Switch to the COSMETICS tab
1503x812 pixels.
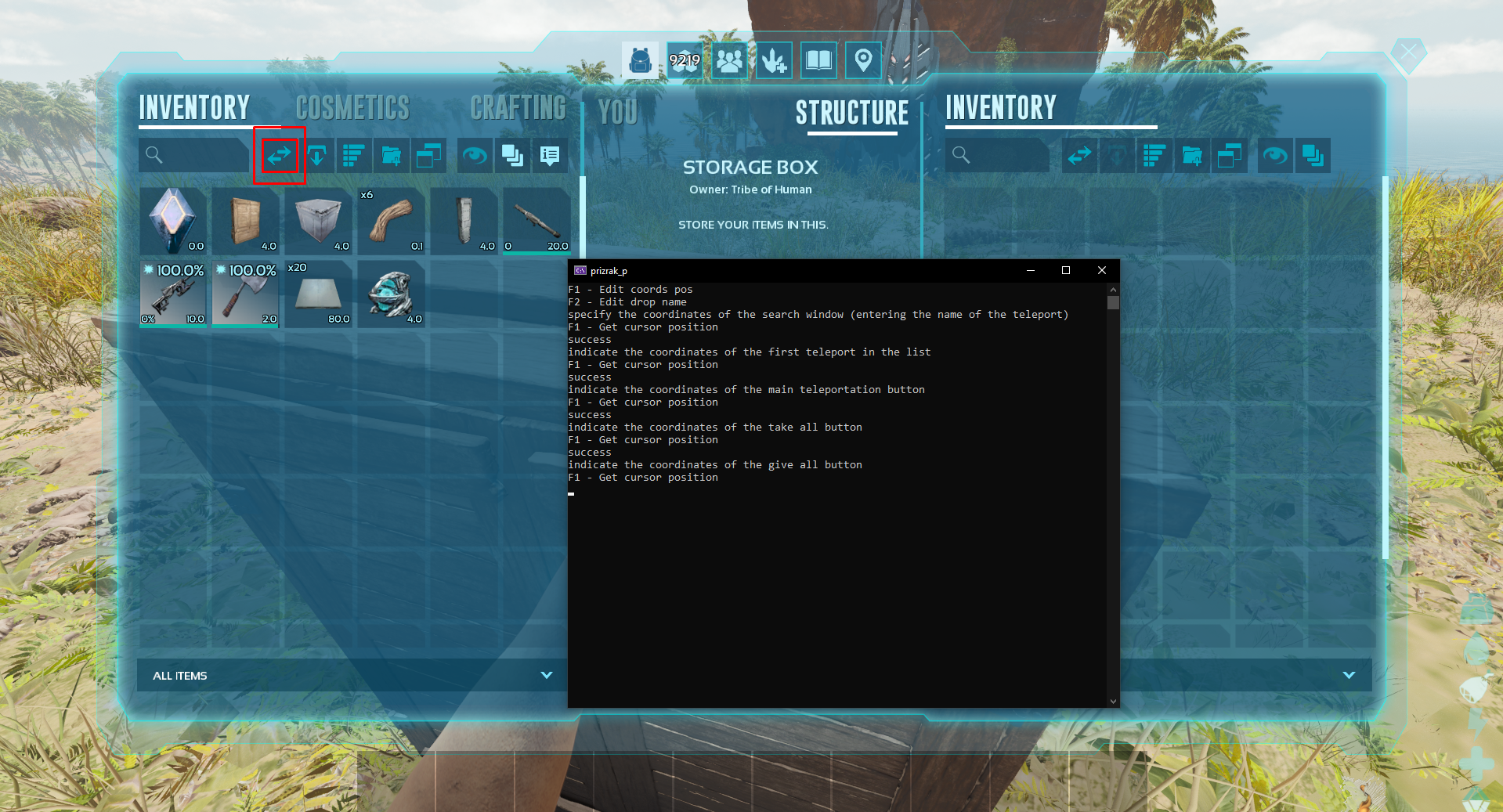click(x=352, y=107)
